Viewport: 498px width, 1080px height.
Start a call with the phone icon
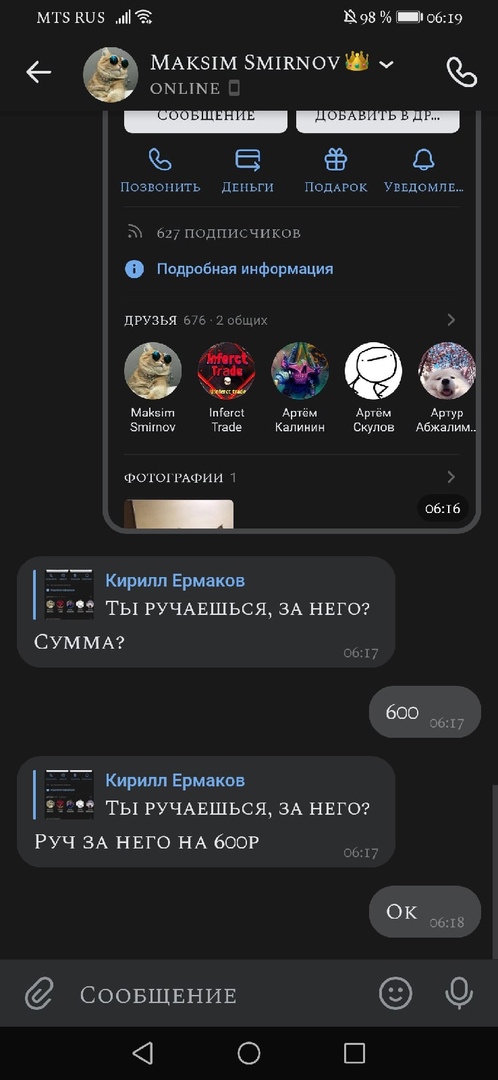tap(461, 72)
